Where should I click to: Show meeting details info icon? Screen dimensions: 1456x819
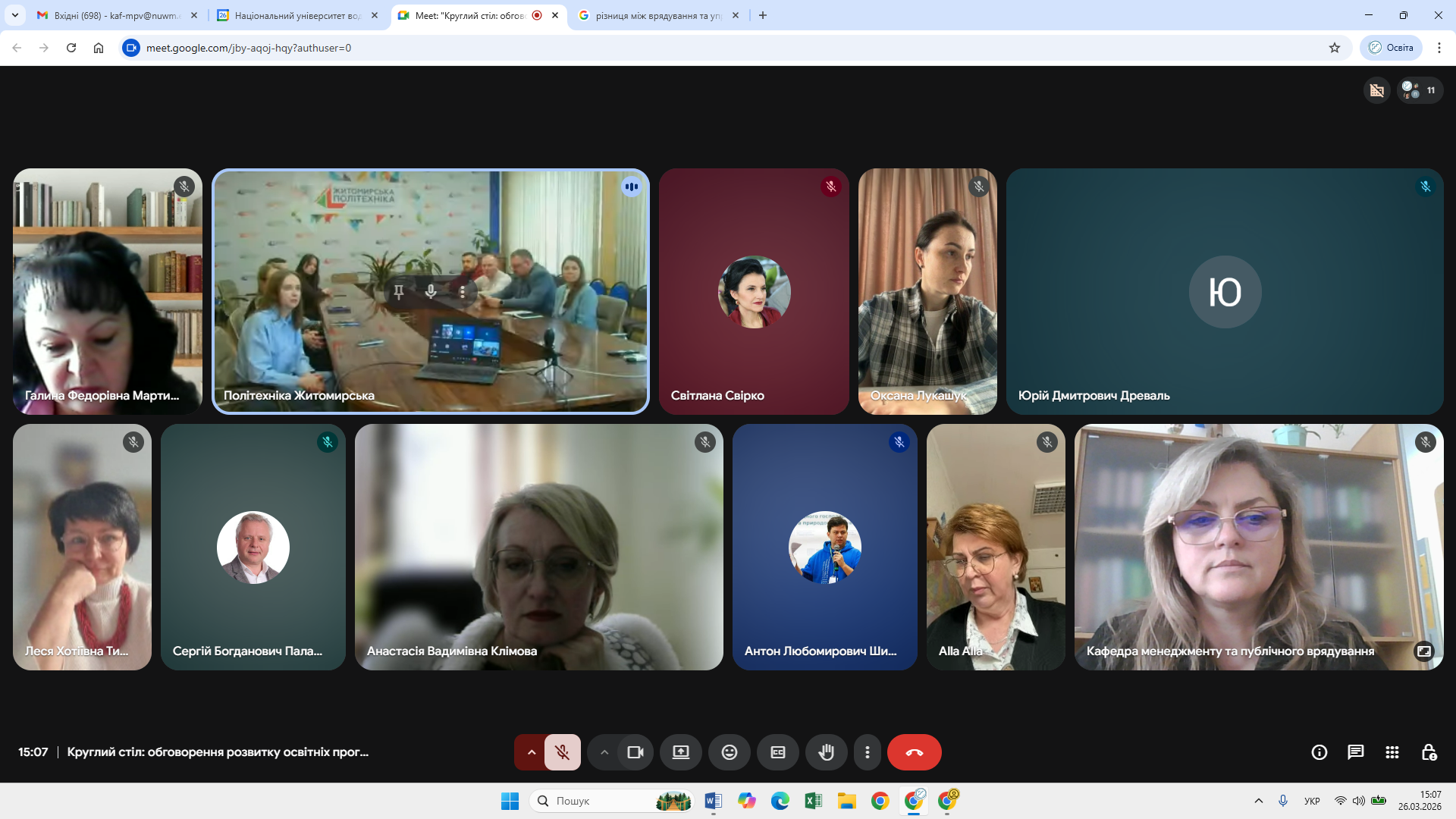click(x=1319, y=752)
